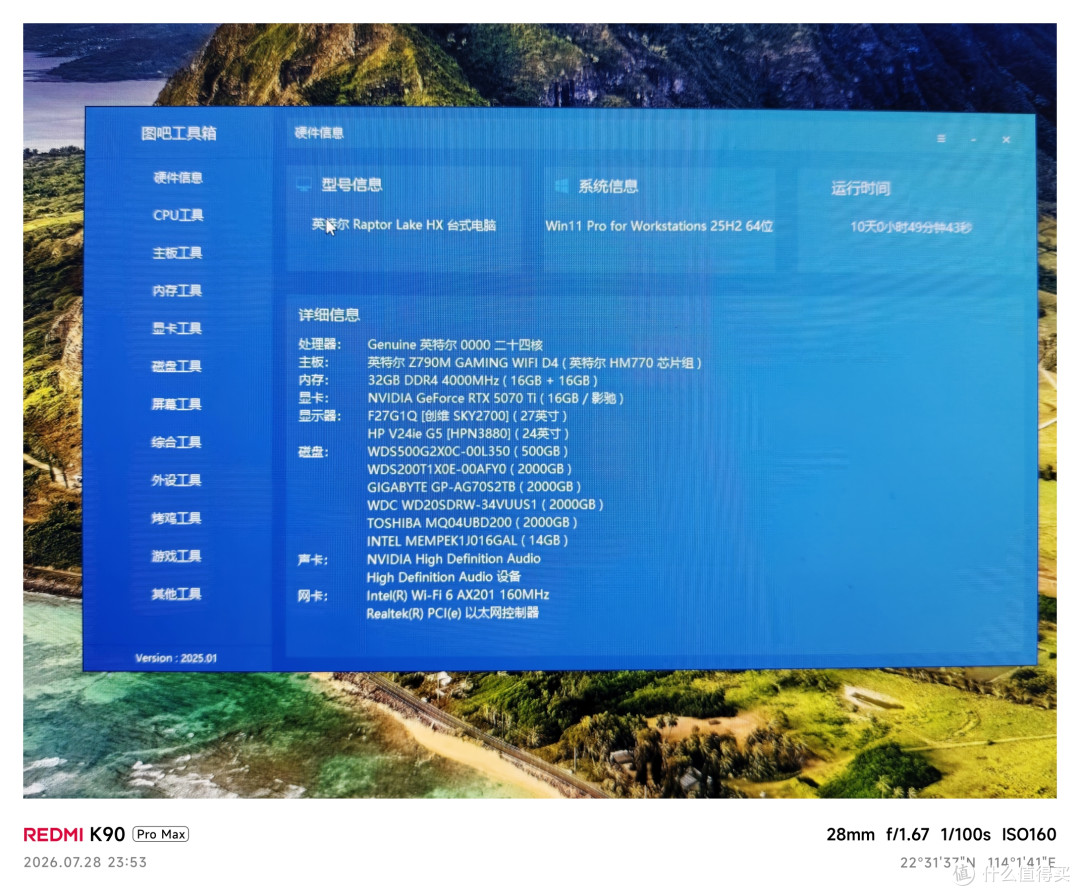Screen dimensions: 1080x896
Task: Click the 型号信息 heading
Action: 351,185
